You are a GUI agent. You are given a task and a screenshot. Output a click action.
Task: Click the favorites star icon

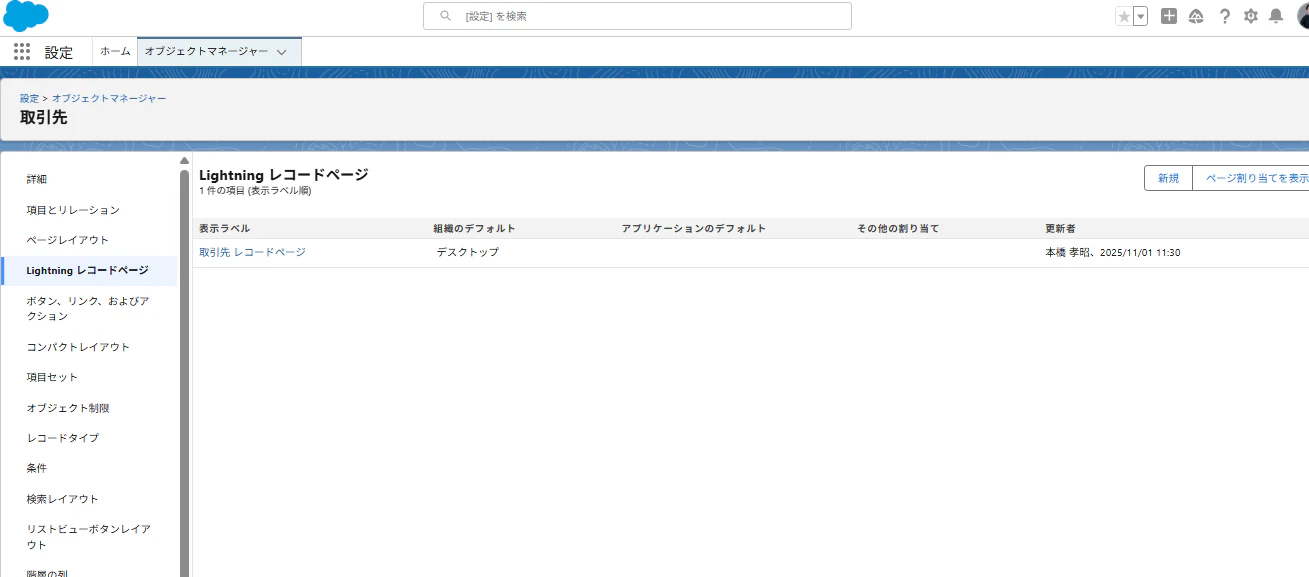pyautogui.click(x=1124, y=16)
